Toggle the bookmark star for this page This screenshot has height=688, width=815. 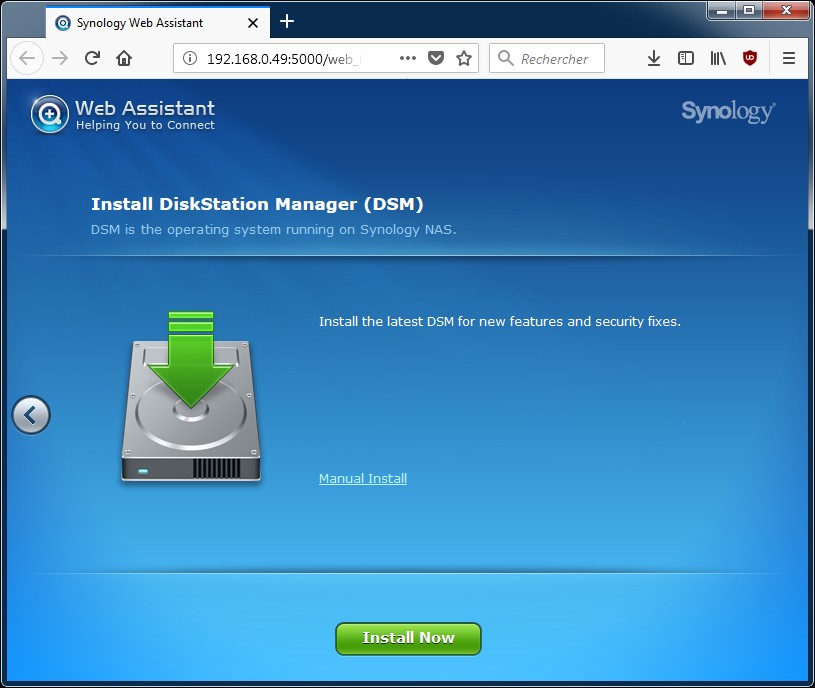point(464,59)
